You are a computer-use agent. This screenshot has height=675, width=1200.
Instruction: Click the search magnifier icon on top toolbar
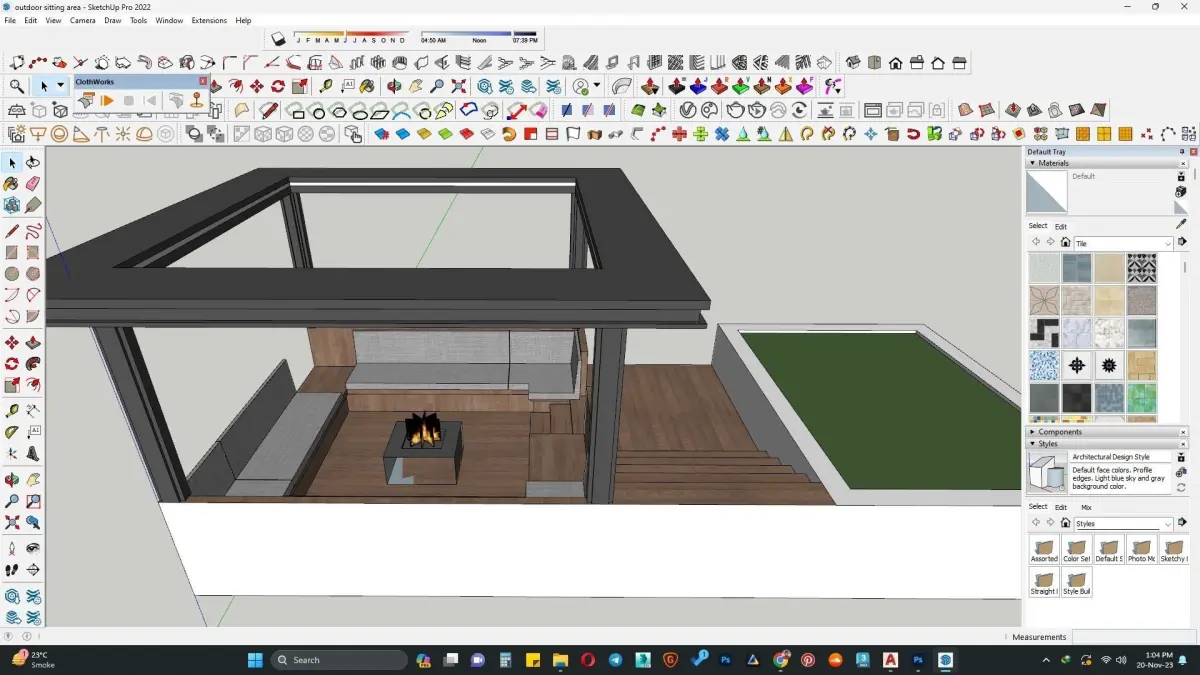tap(17, 87)
